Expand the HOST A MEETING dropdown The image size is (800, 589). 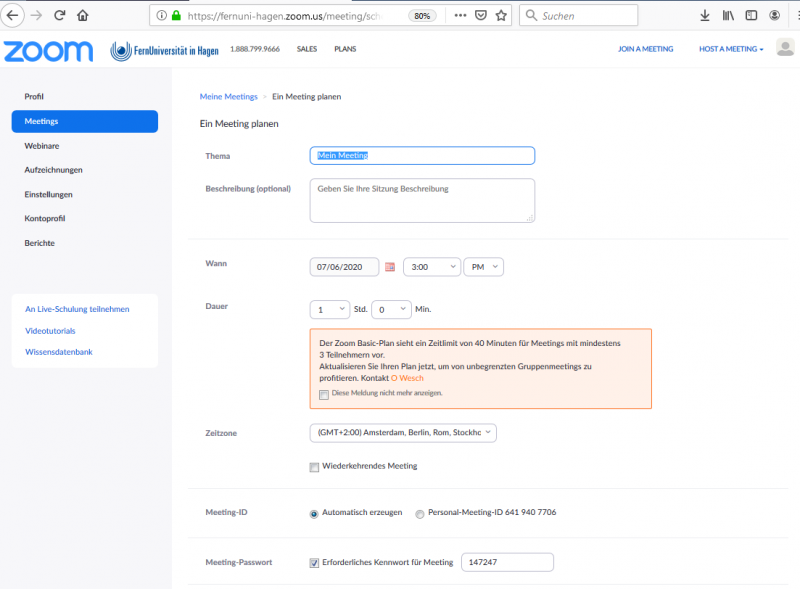click(x=731, y=49)
